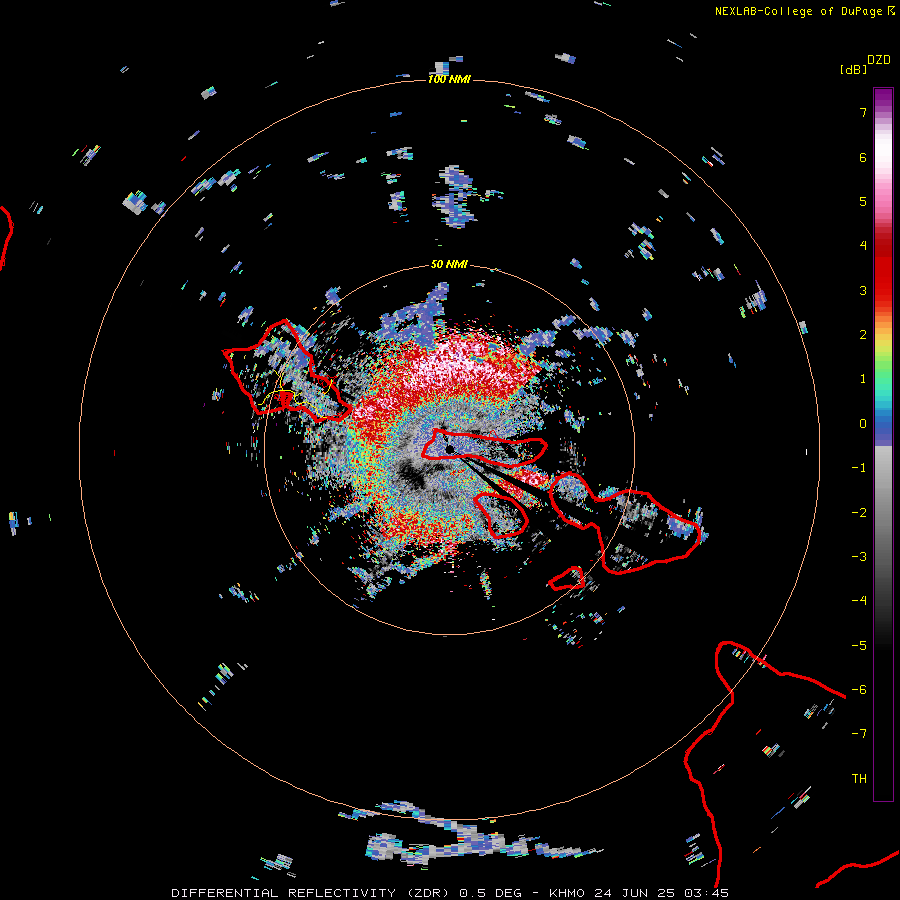Click the -6 value on the color scale

coord(859,690)
